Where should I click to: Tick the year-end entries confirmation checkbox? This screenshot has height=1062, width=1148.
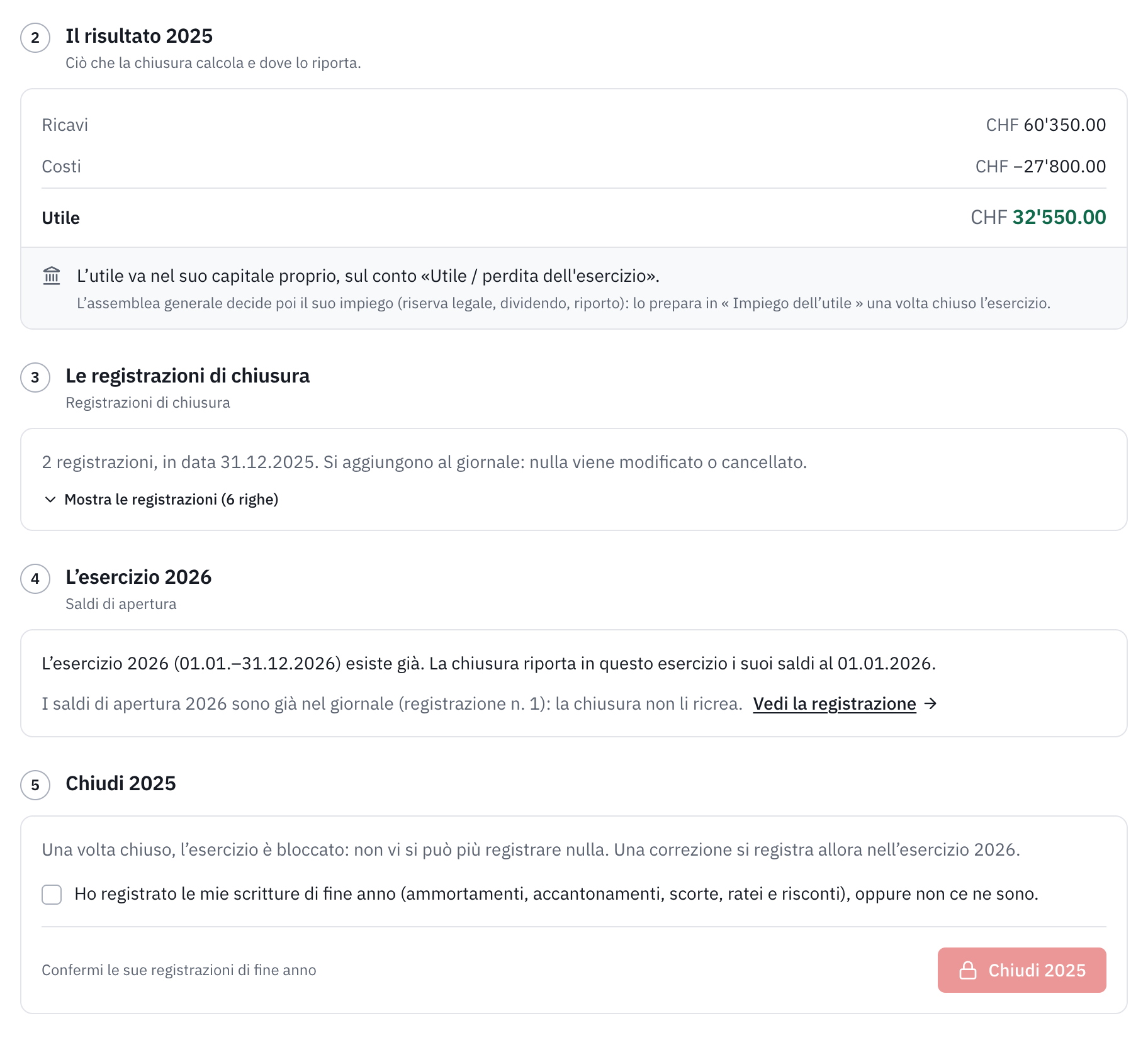[x=52, y=894]
